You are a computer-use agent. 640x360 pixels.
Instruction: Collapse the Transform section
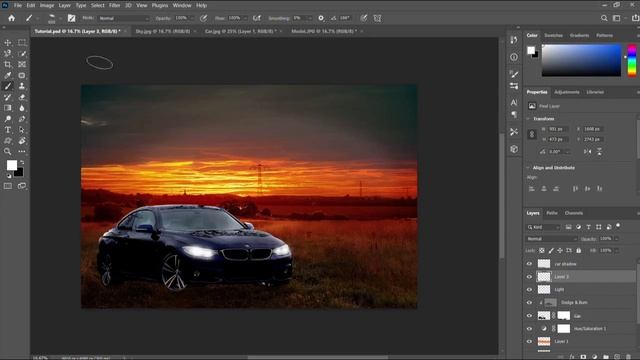pos(529,119)
